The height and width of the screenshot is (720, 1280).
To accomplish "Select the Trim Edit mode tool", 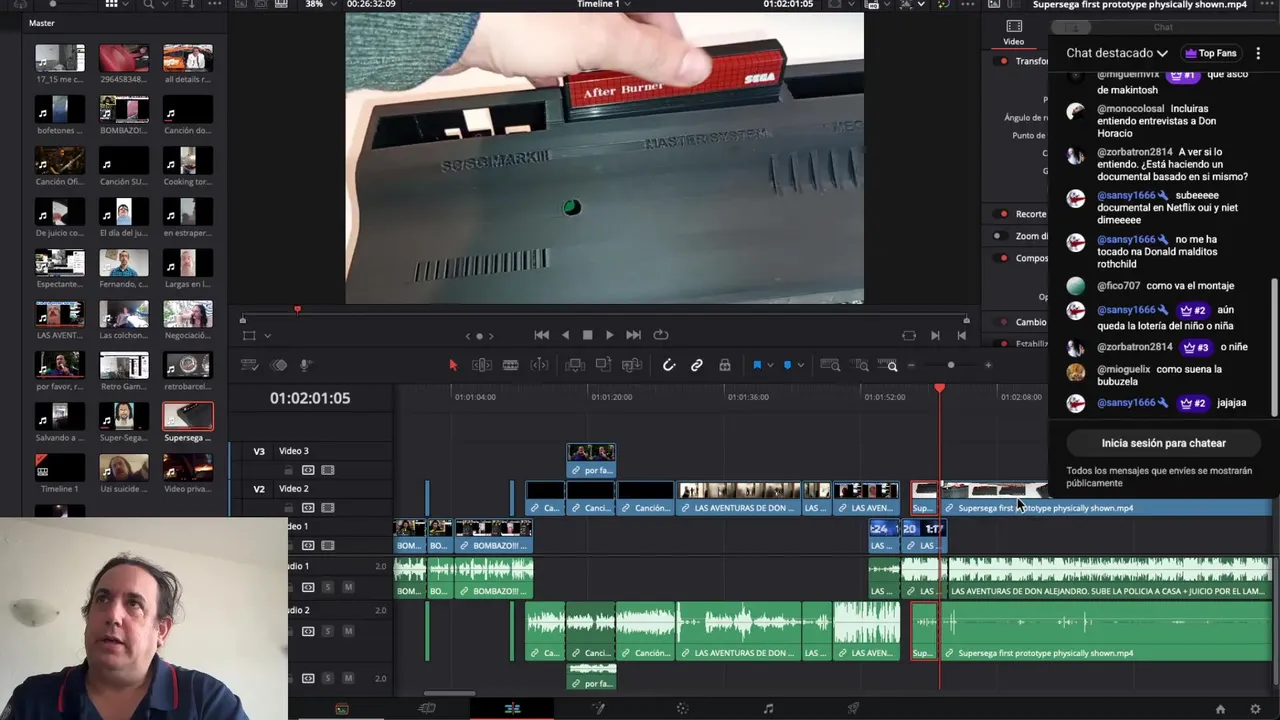I will (482, 365).
